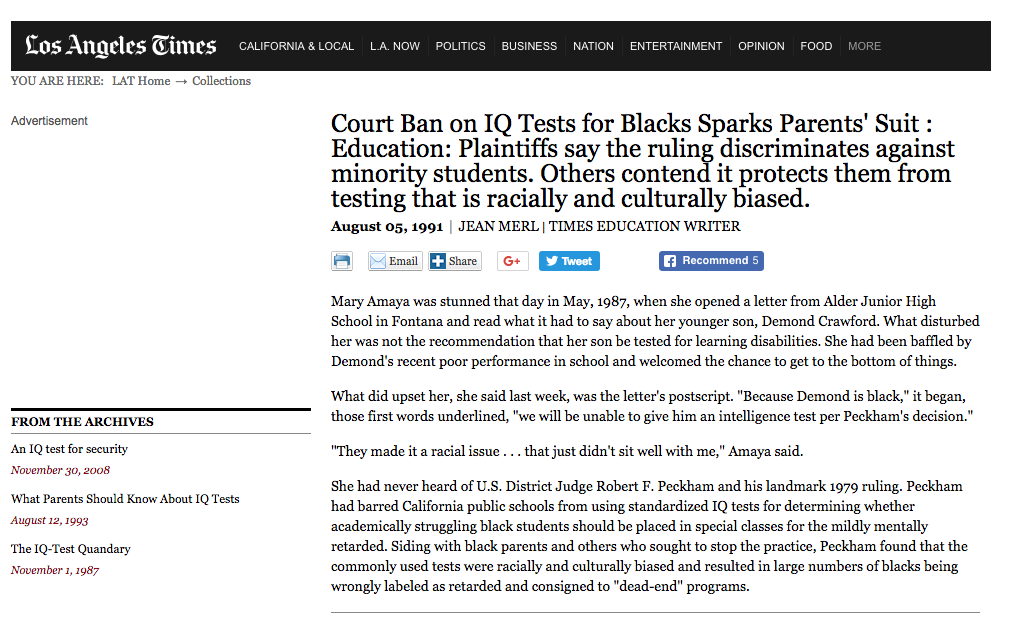This screenshot has height=623, width=1016.
Task: Select the Business nav item
Action: click(x=529, y=46)
